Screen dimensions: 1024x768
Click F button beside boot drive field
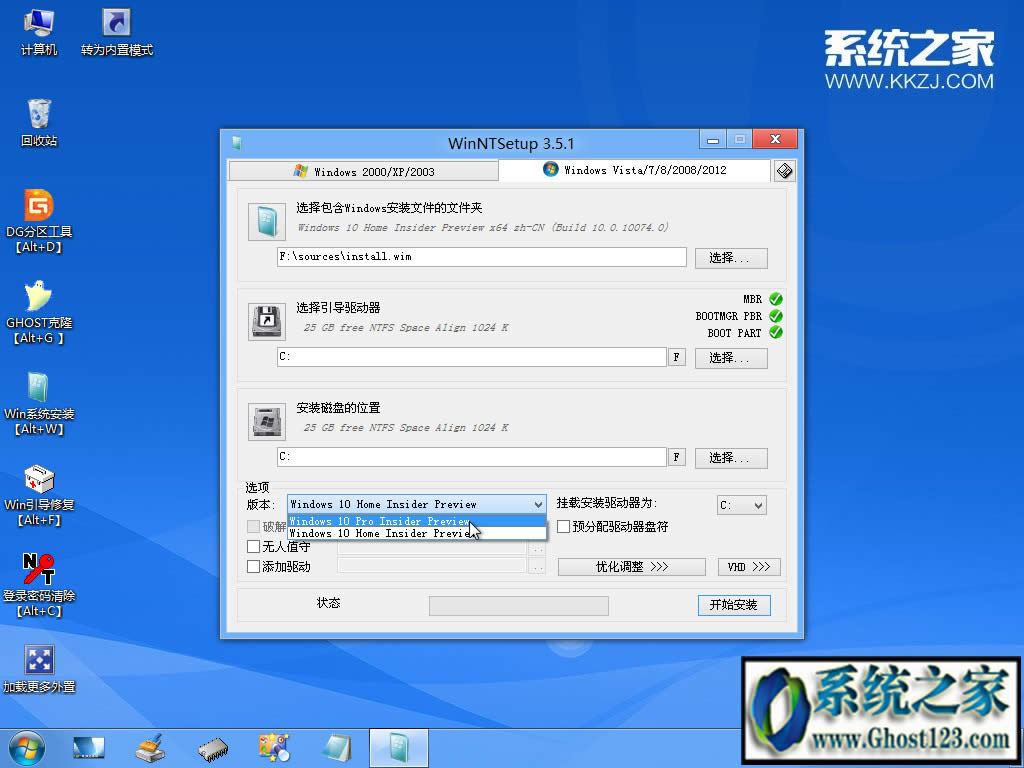tap(677, 357)
